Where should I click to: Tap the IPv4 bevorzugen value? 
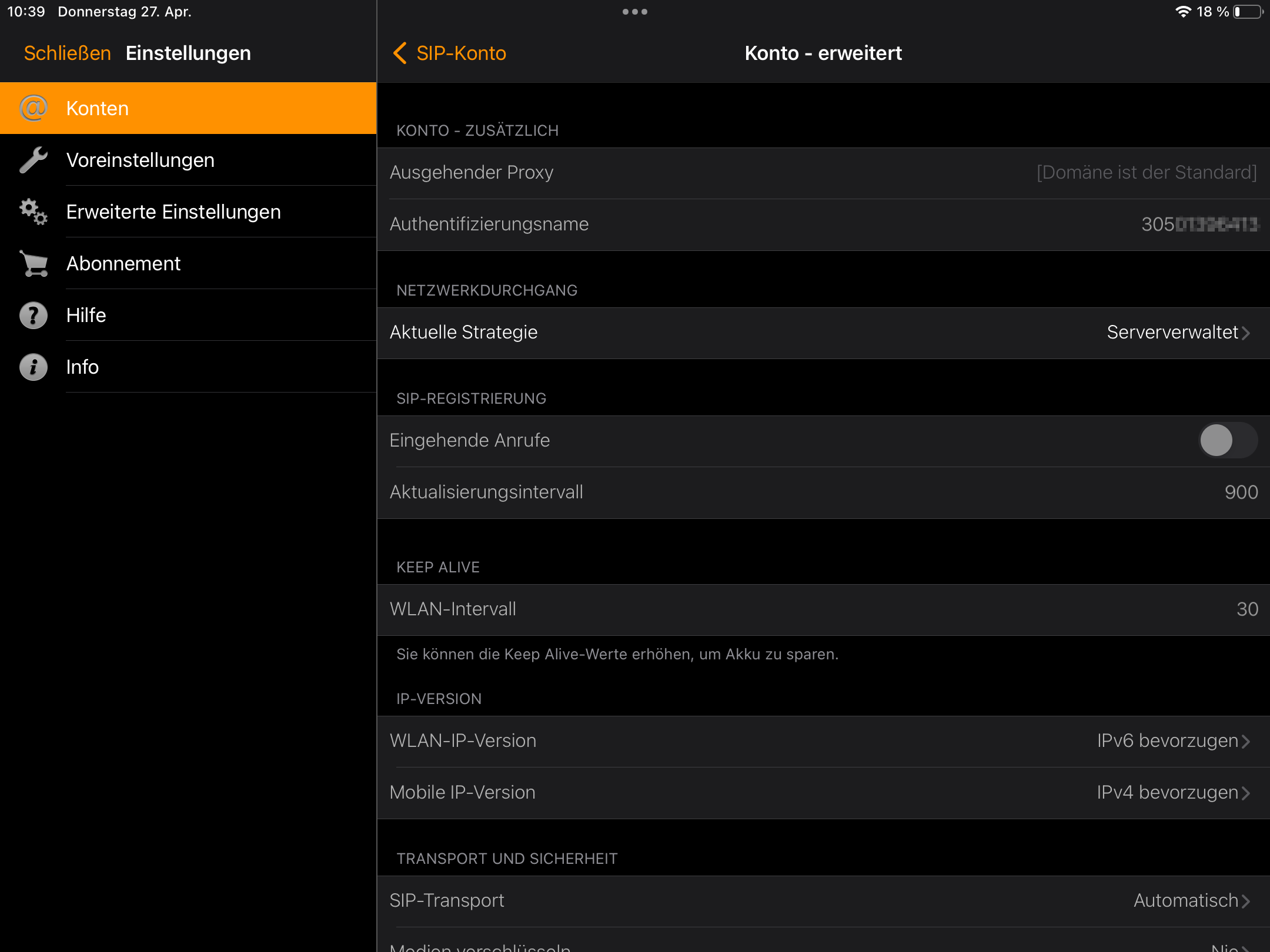coord(1168,792)
